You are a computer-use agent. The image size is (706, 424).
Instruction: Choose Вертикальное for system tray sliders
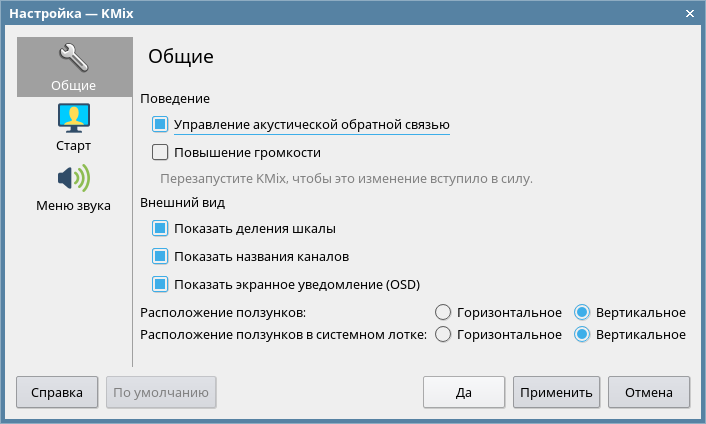[582, 334]
